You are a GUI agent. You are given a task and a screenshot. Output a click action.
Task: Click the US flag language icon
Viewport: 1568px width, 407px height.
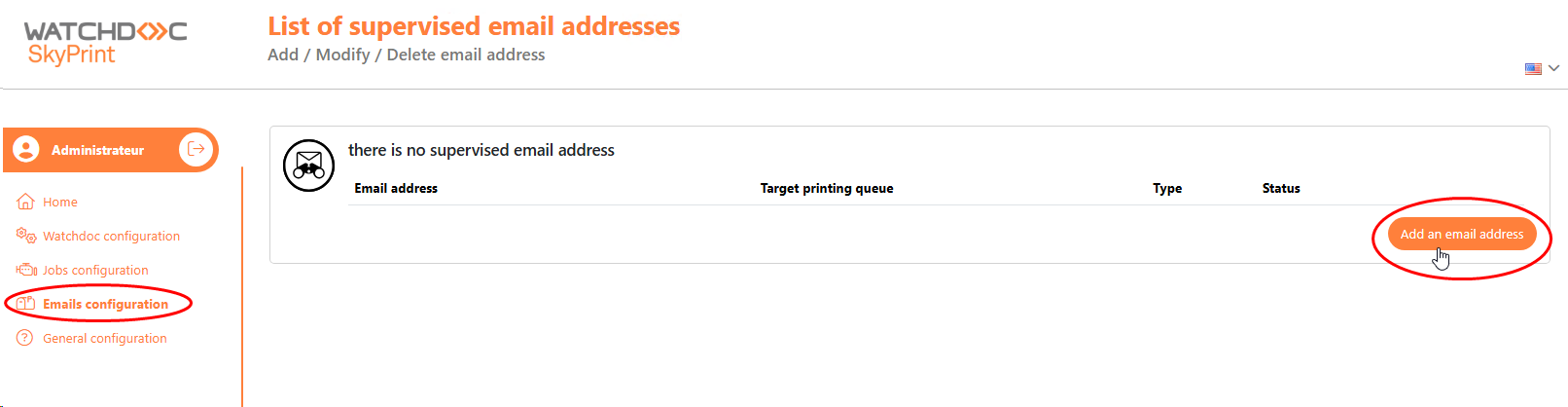[1533, 69]
